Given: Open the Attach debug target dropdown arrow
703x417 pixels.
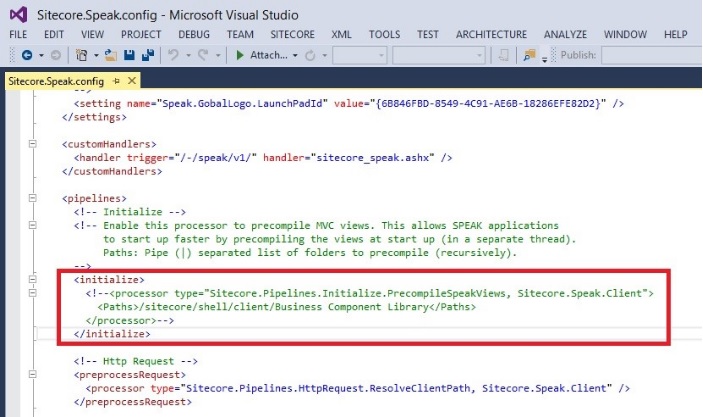Looking at the screenshot, I should pyautogui.click(x=295, y=56).
